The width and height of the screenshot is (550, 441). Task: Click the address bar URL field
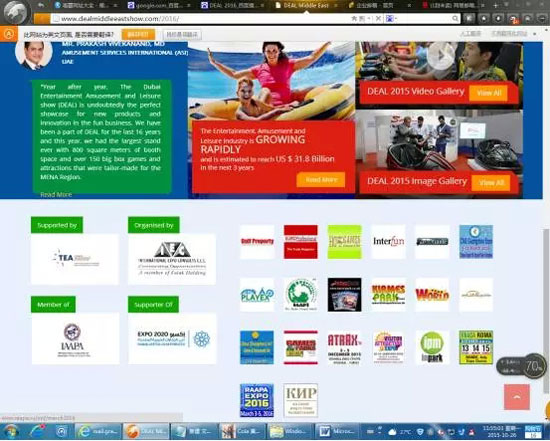point(200,19)
